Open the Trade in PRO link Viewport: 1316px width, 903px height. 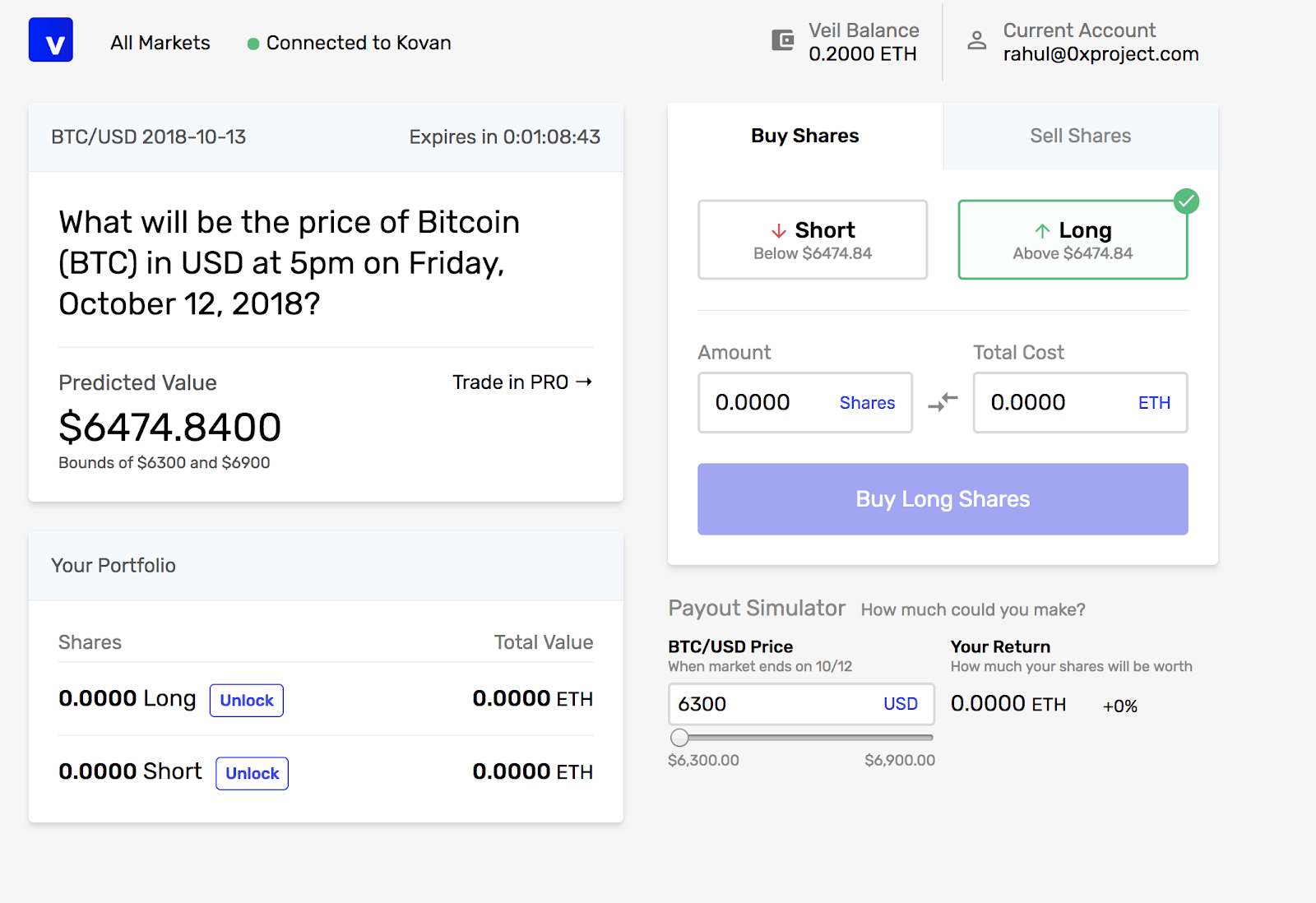pyautogui.click(x=521, y=382)
